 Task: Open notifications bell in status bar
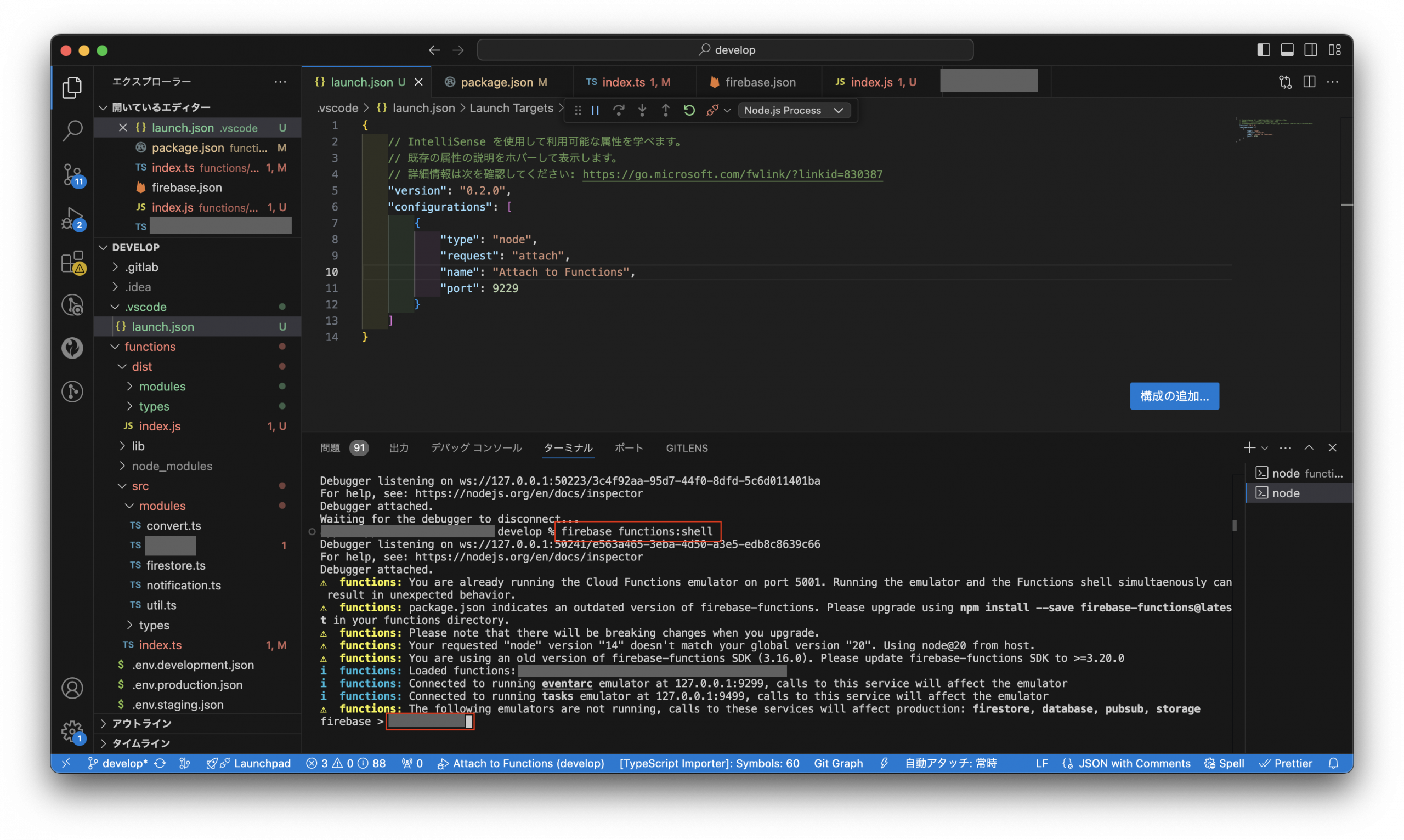click(1333, 763)
